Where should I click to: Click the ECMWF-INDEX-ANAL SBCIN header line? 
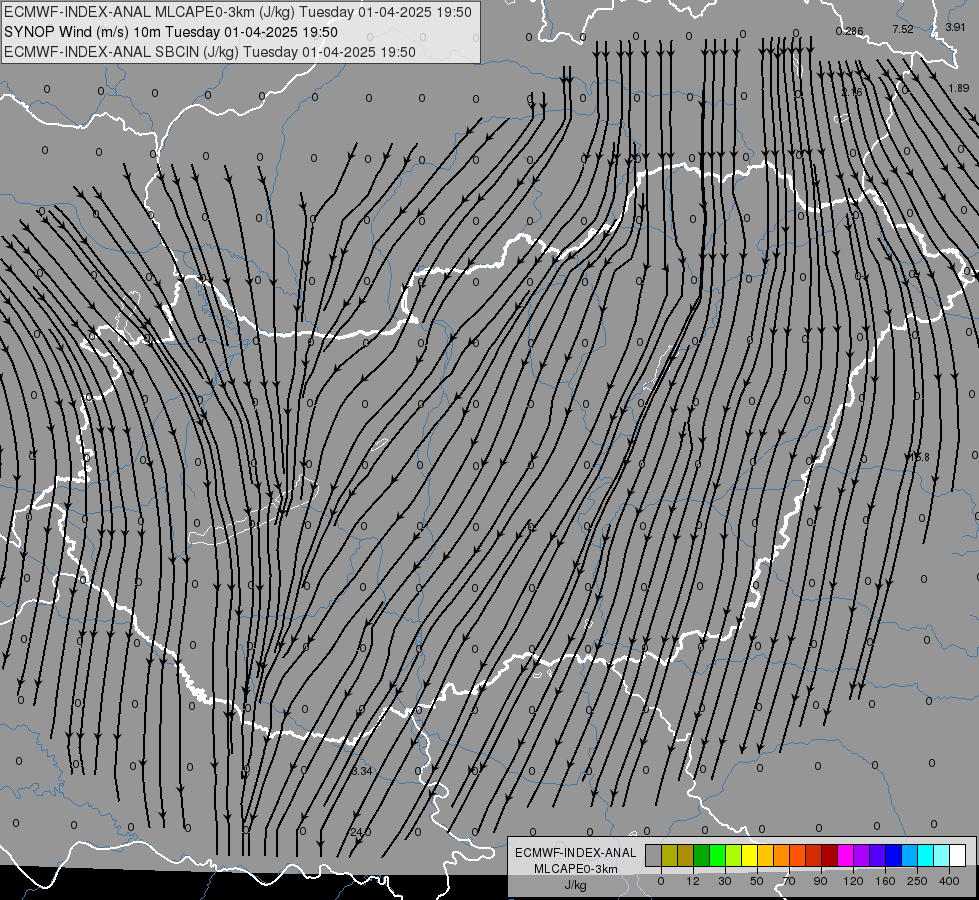tap(210, 52)
